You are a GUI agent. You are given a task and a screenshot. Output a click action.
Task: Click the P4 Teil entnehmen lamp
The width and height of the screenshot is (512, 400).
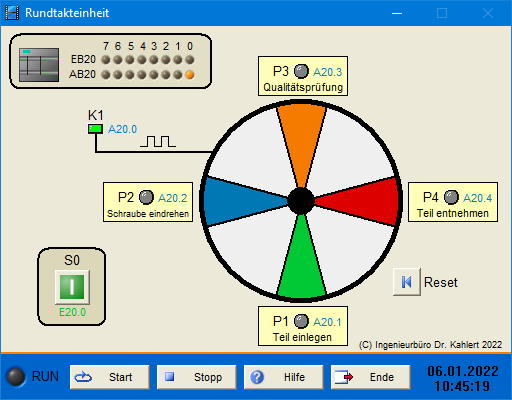pos(451,197)
